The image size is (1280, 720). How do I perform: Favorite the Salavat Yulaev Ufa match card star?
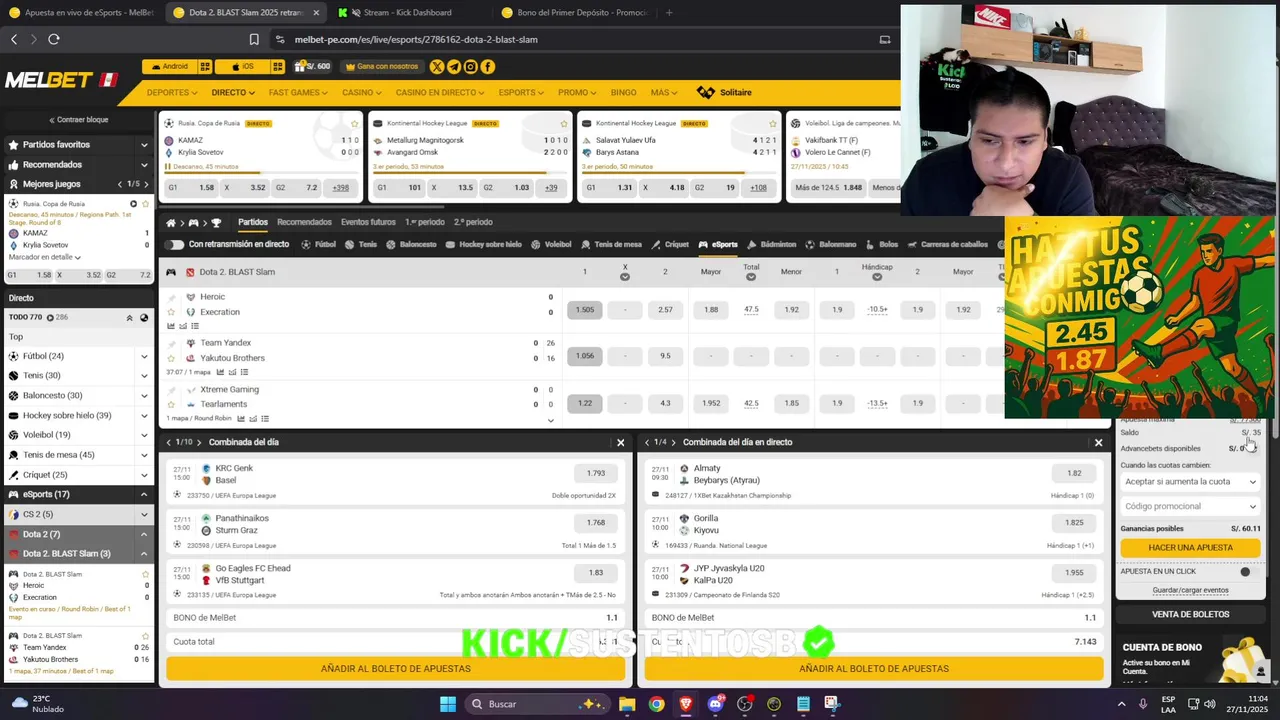coord(773,123)
